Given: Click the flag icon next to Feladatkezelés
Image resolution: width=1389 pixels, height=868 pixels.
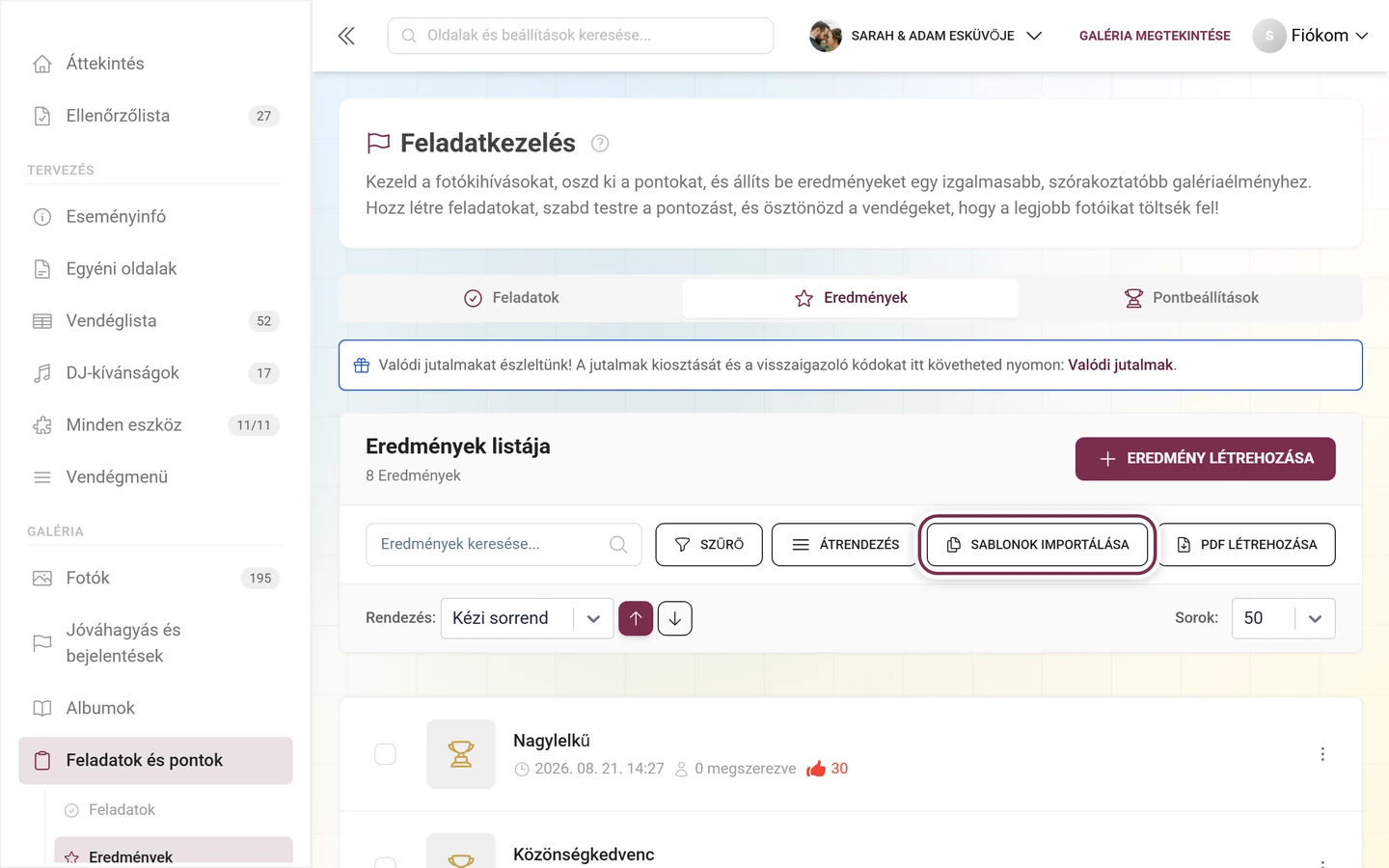Looking at the screenshot, I should 378,144.
